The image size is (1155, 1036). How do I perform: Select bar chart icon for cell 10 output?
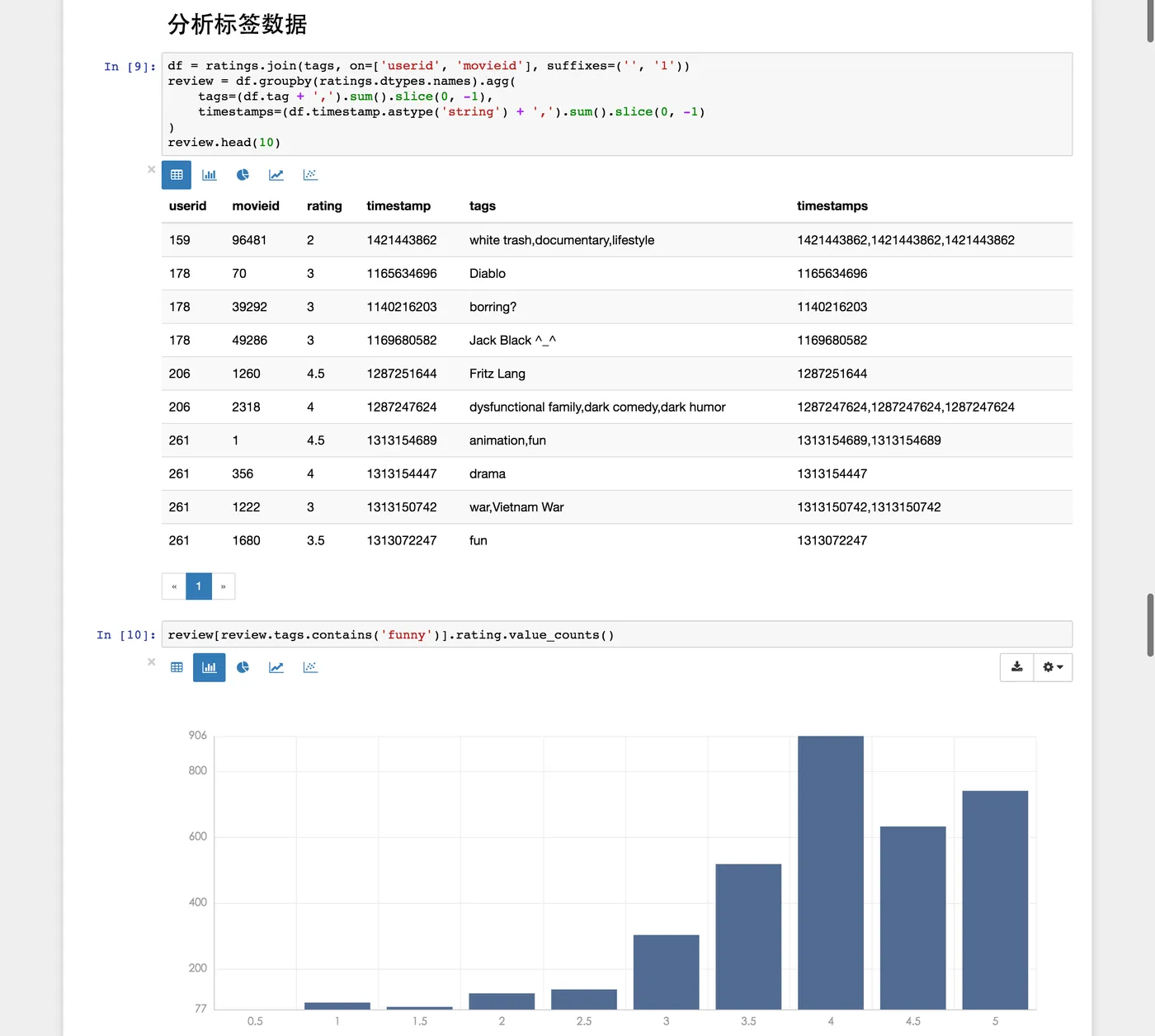coord(210,667)
